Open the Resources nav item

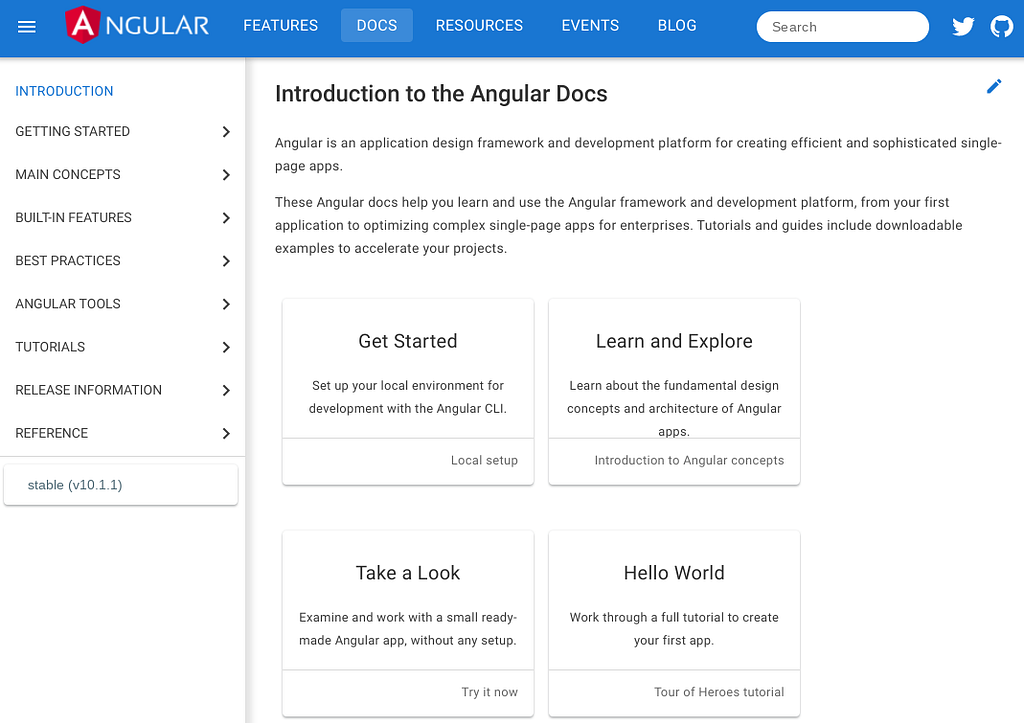[x=479, y=25]
